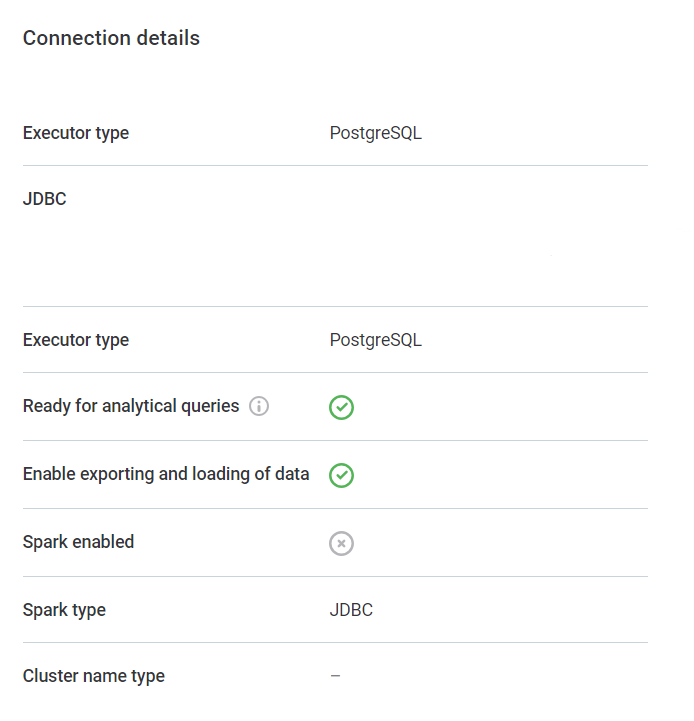Image resolution: width=694 pixels, height=721 pixels.
Task: Click the Cluster name type label
Action: [94, 676]
